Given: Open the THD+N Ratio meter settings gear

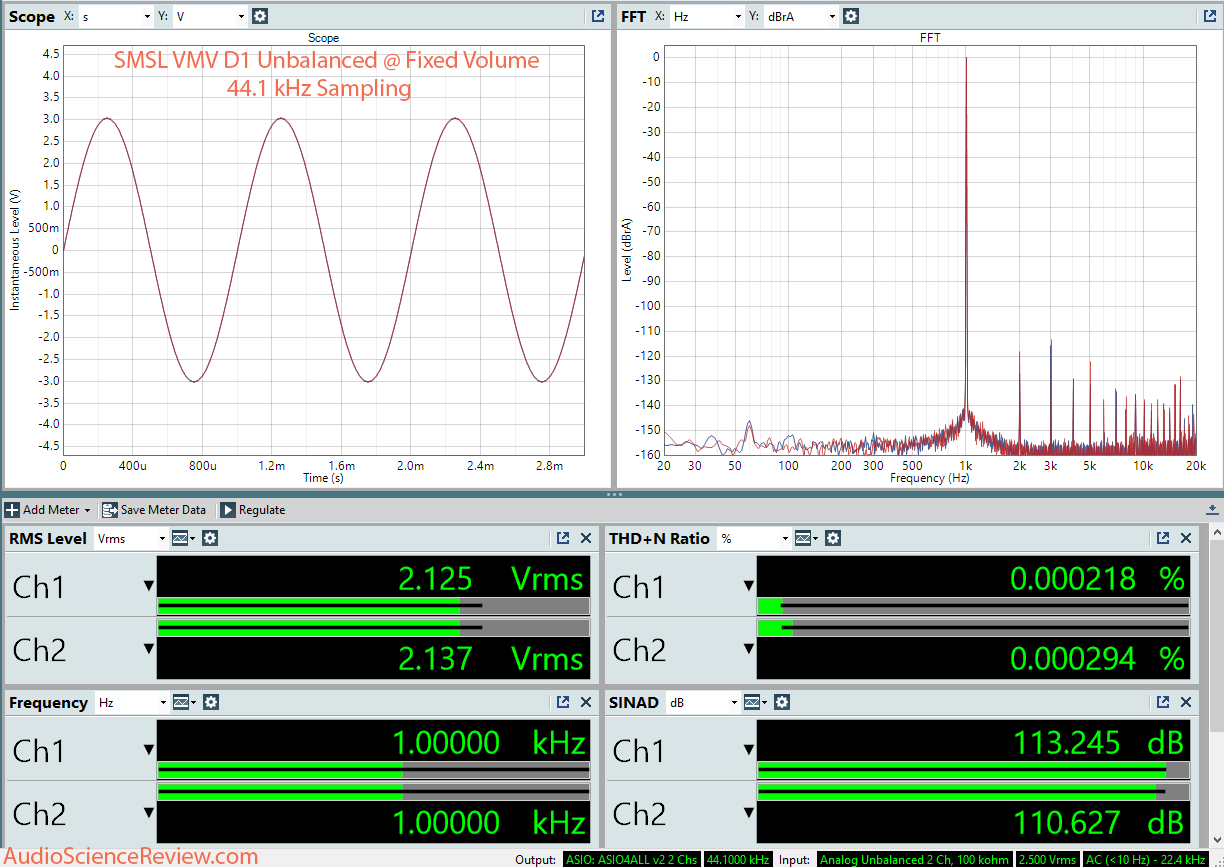Looking at the screenshot, I should click(833, 538).
